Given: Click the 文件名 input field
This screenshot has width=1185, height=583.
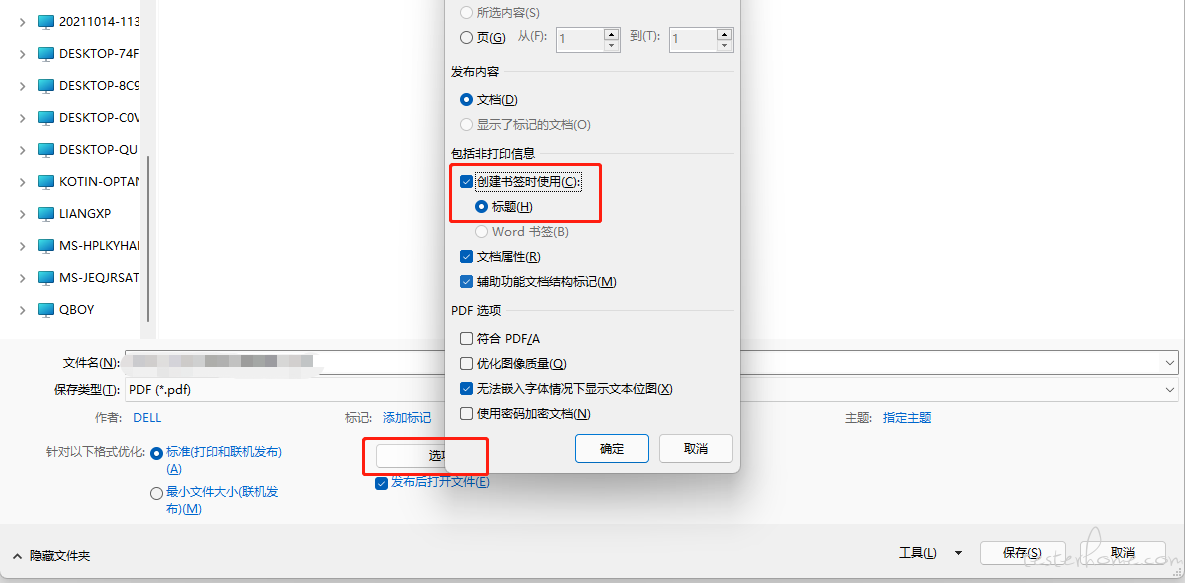Looking at the screenshot, I should click(651, 363).
